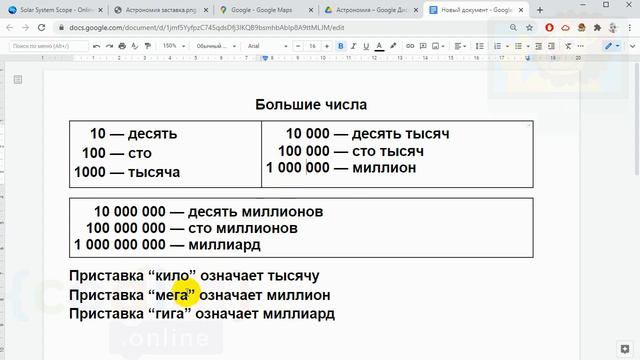Open the orange face extension icon

pyautogui.click(x=581, y=28)
